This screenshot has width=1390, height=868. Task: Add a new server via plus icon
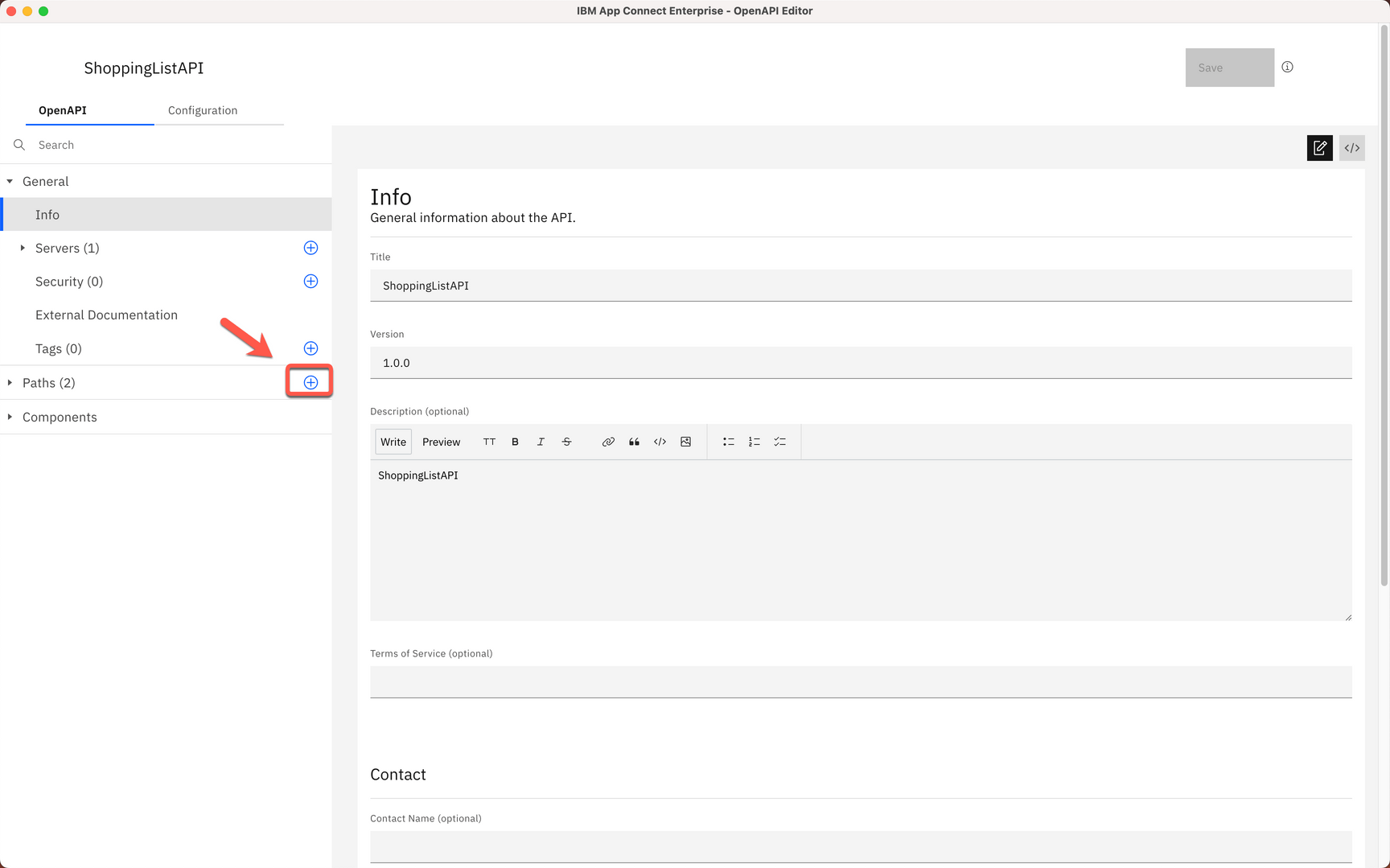tap(310, 248)
